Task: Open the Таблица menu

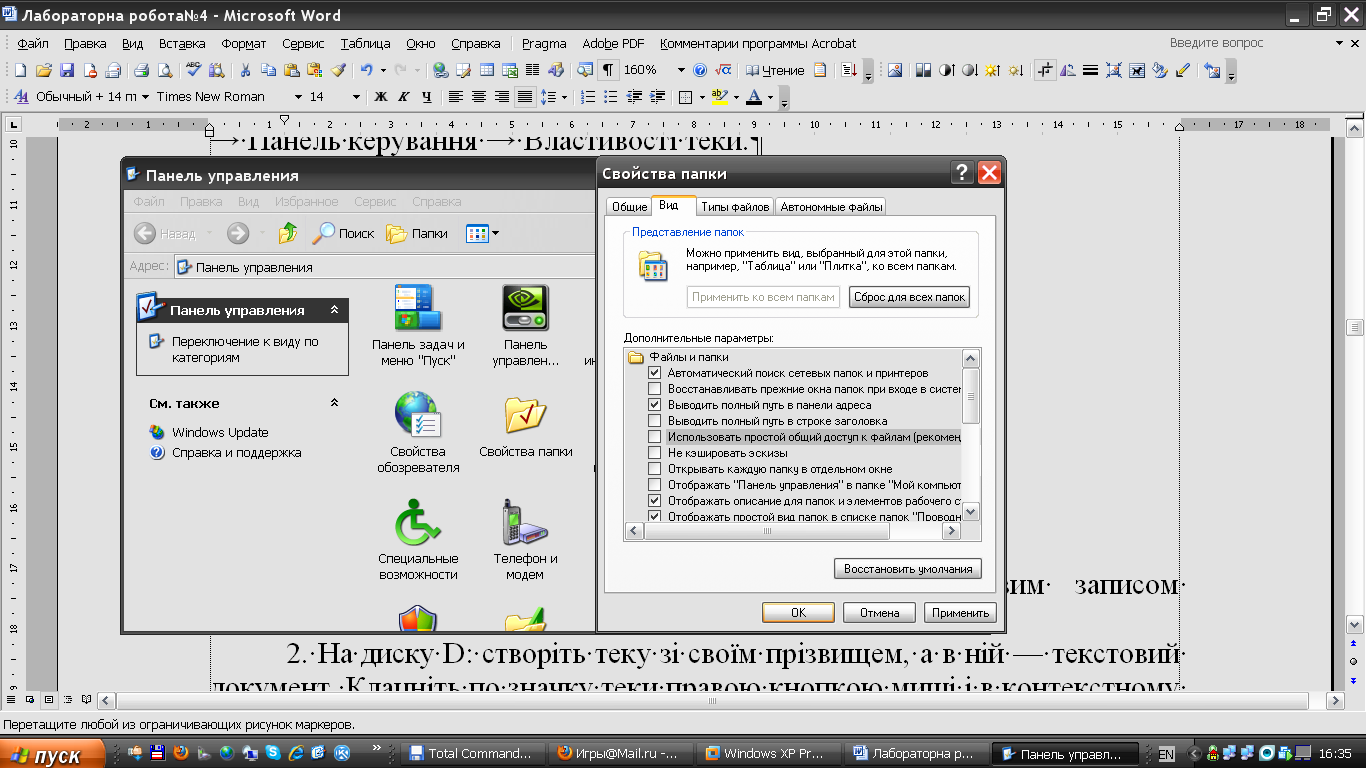Action: [x=365, y=43]
